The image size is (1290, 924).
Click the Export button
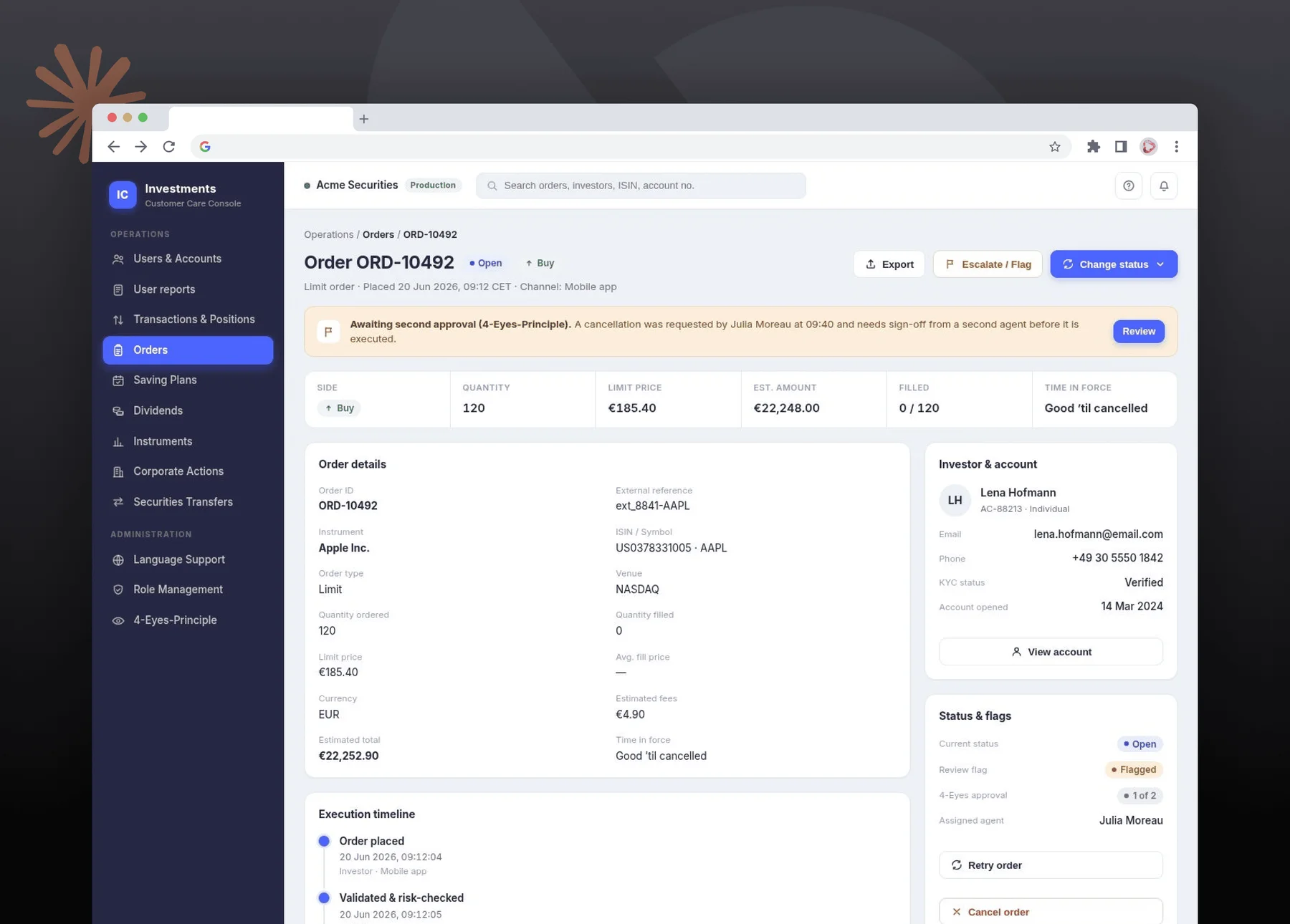tap(889, 264)
